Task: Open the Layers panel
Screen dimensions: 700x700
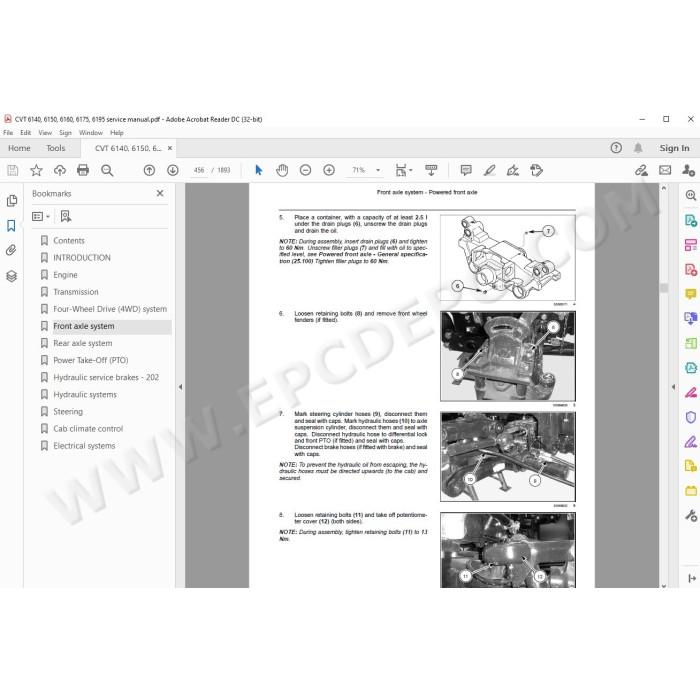Action: click(x=12, y=276)
